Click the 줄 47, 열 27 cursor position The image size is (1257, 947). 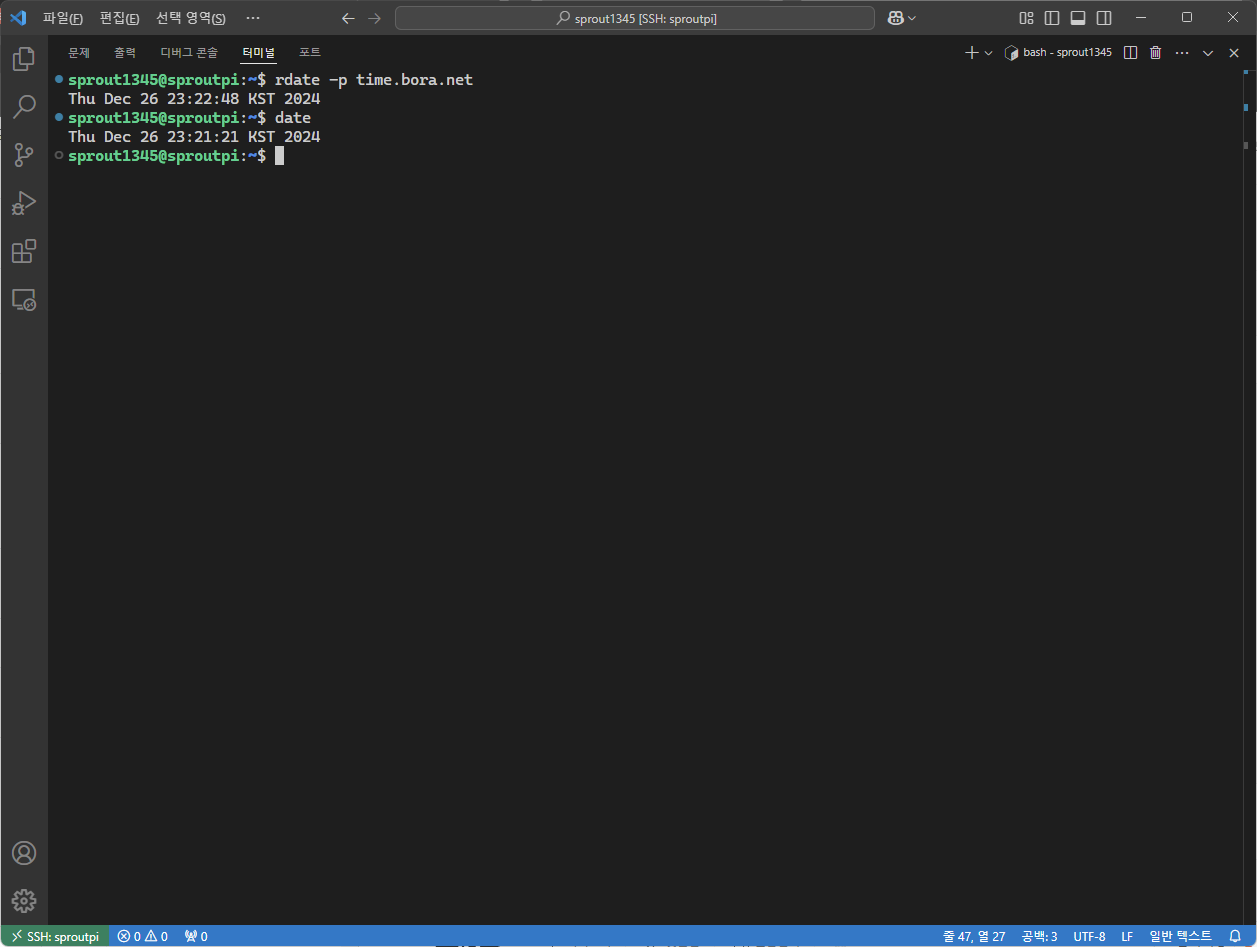(973, 936)
